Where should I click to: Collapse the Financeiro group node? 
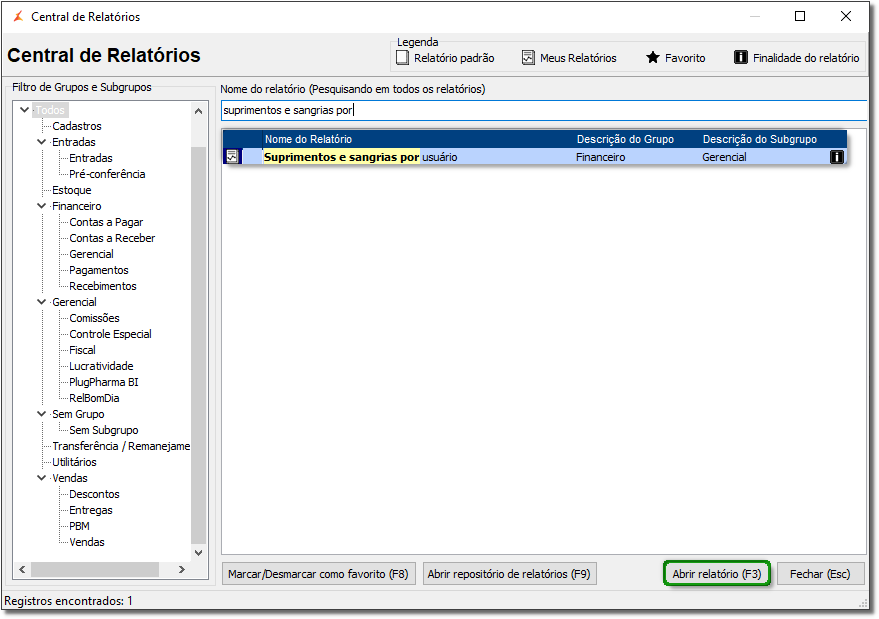tap(41, 206)
